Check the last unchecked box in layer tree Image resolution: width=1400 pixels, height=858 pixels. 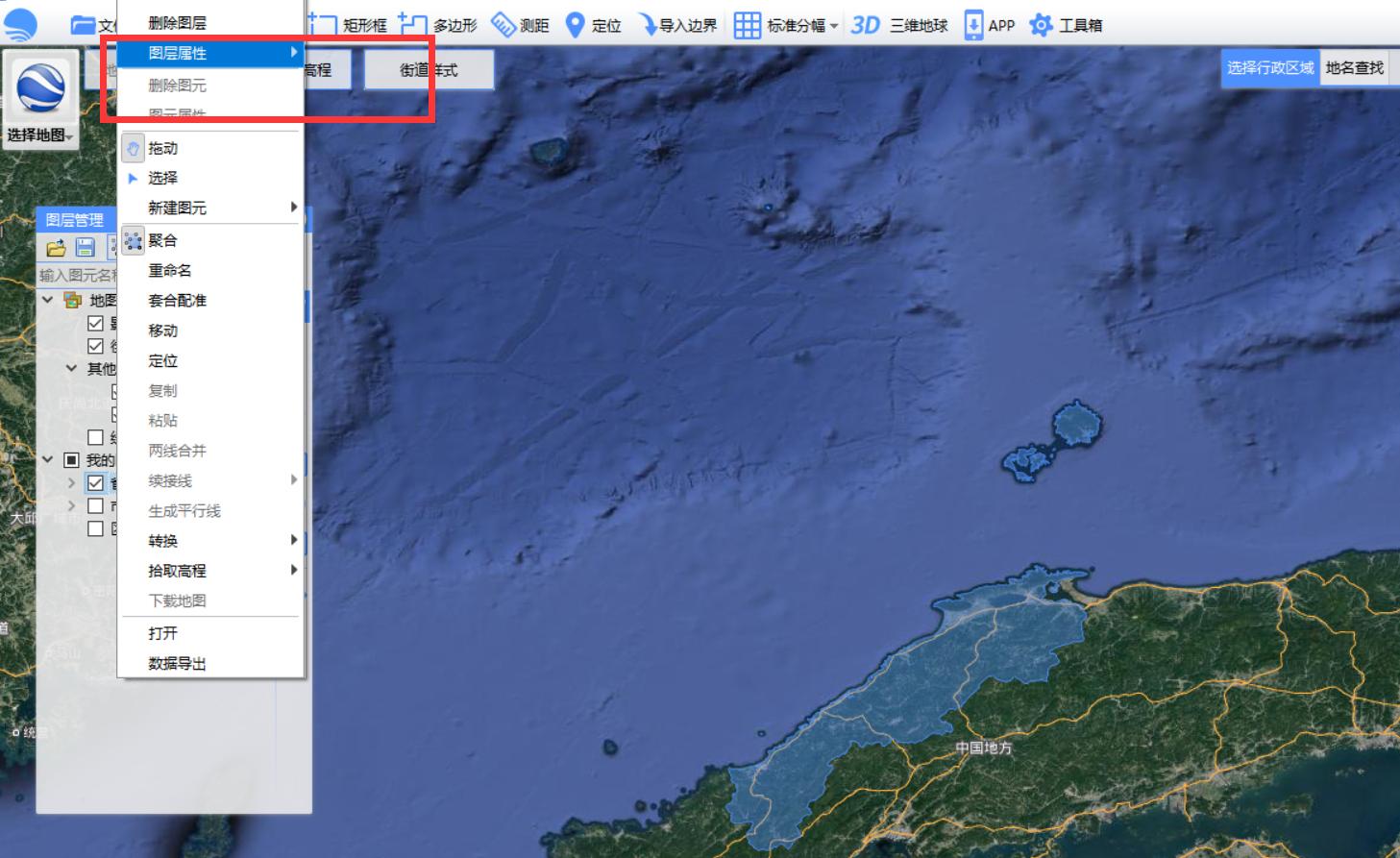pos(95,528)
